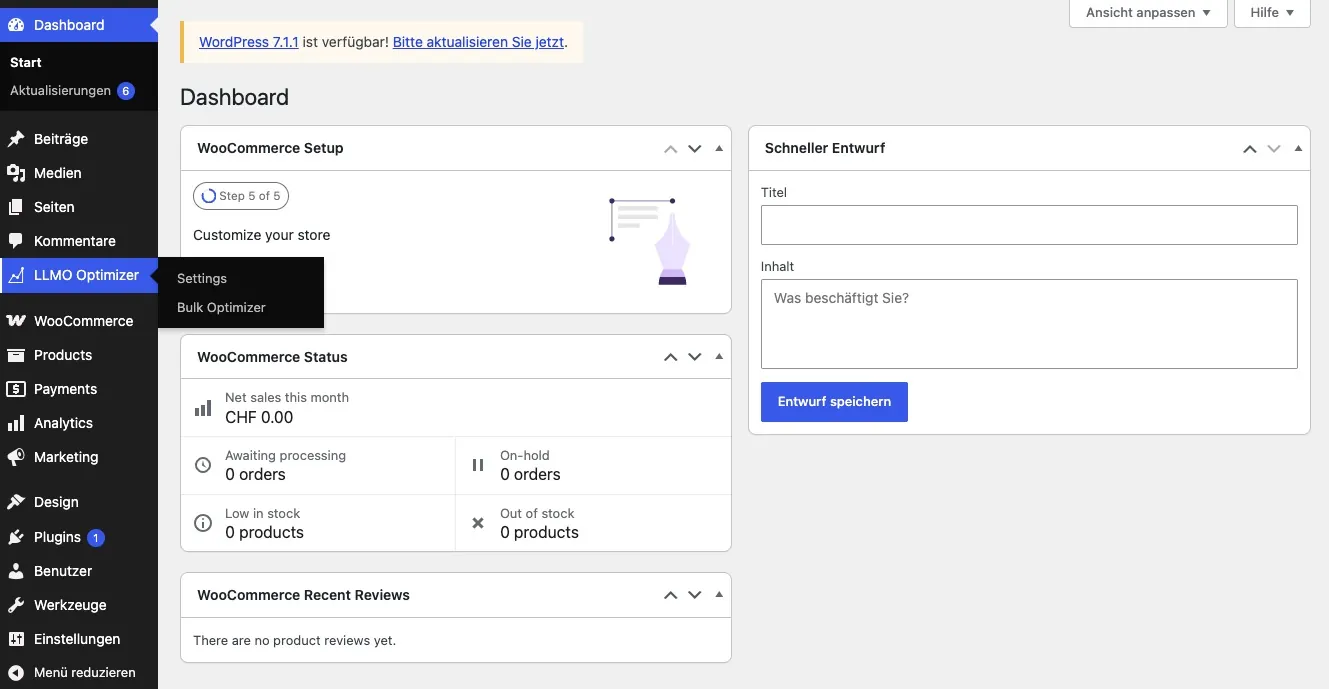
Task: Move Schneller Entwurf panel up
Action: [x=1250, y=149]
